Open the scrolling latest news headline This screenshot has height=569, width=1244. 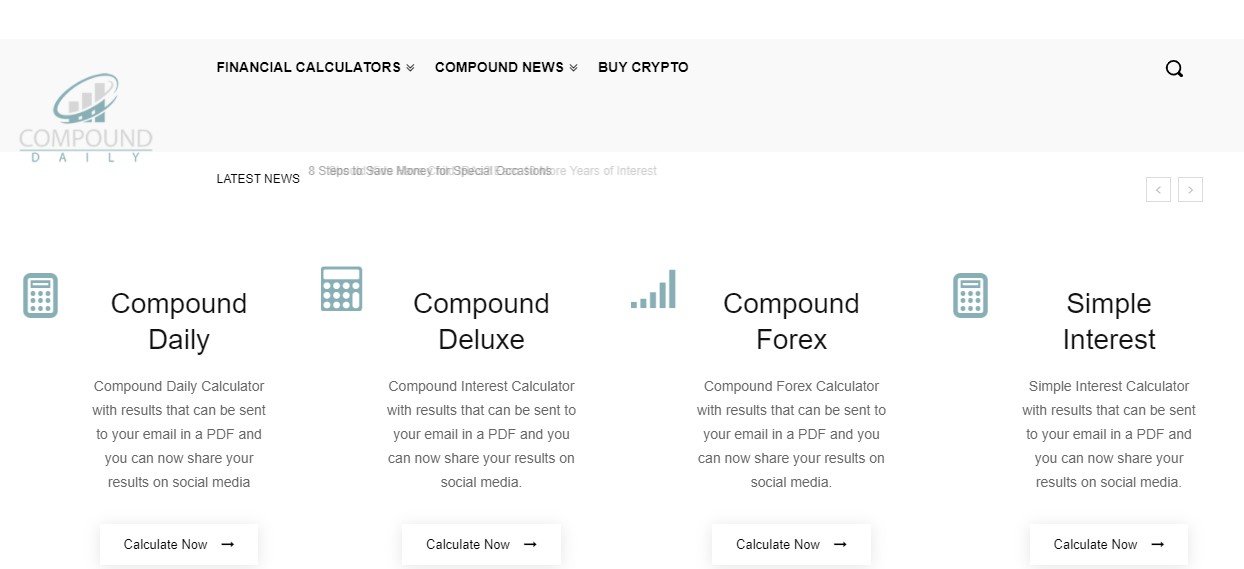click(x=482, y=171)
